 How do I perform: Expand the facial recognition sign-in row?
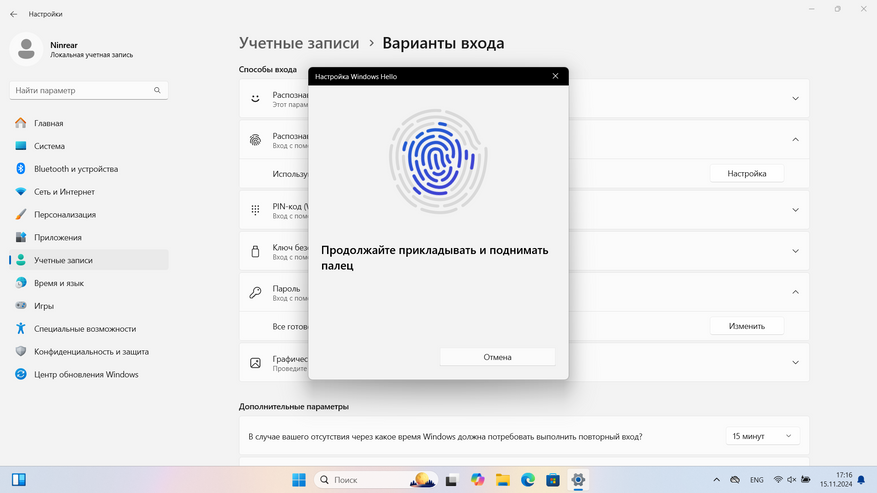pyautogui.click(x=795, y=98)
